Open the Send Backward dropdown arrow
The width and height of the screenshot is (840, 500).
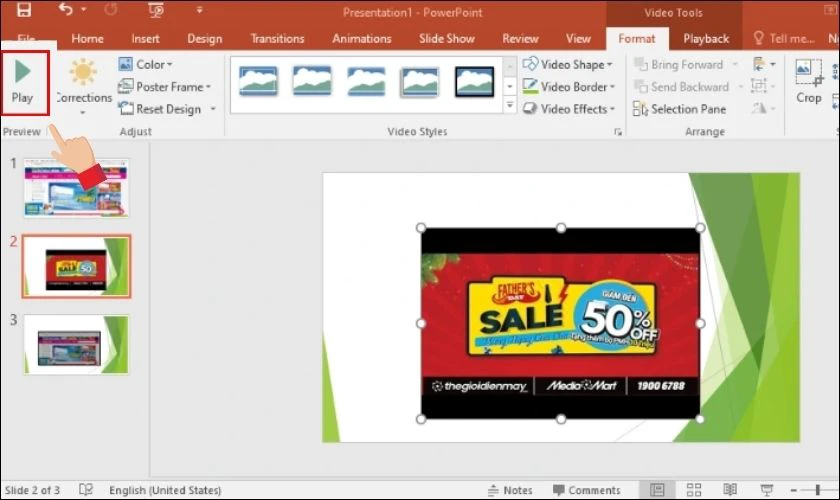click(x=740, y=86)
